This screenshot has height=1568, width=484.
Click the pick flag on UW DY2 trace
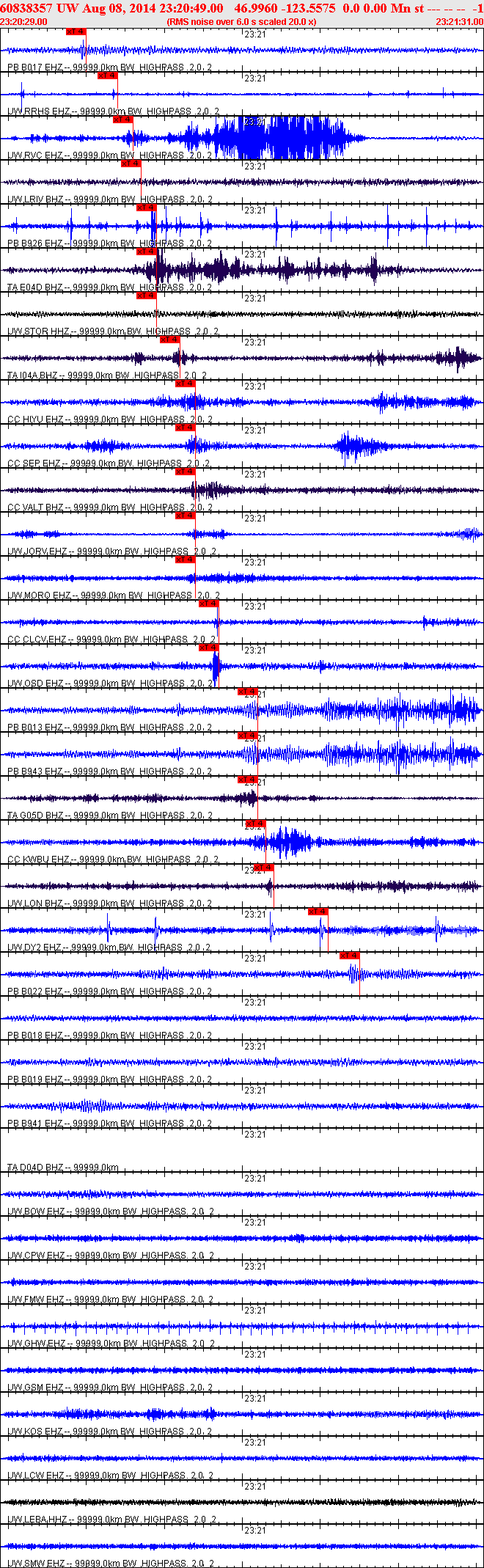(318, 912)
